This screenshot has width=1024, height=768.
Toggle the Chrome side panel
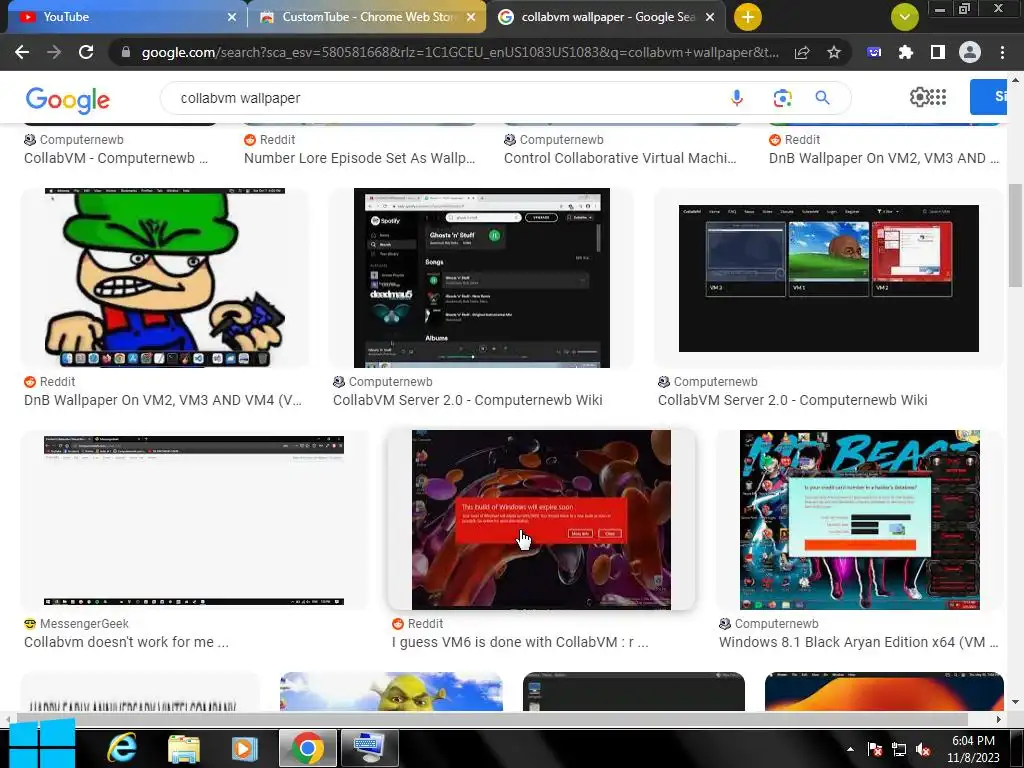coord(938,52)
